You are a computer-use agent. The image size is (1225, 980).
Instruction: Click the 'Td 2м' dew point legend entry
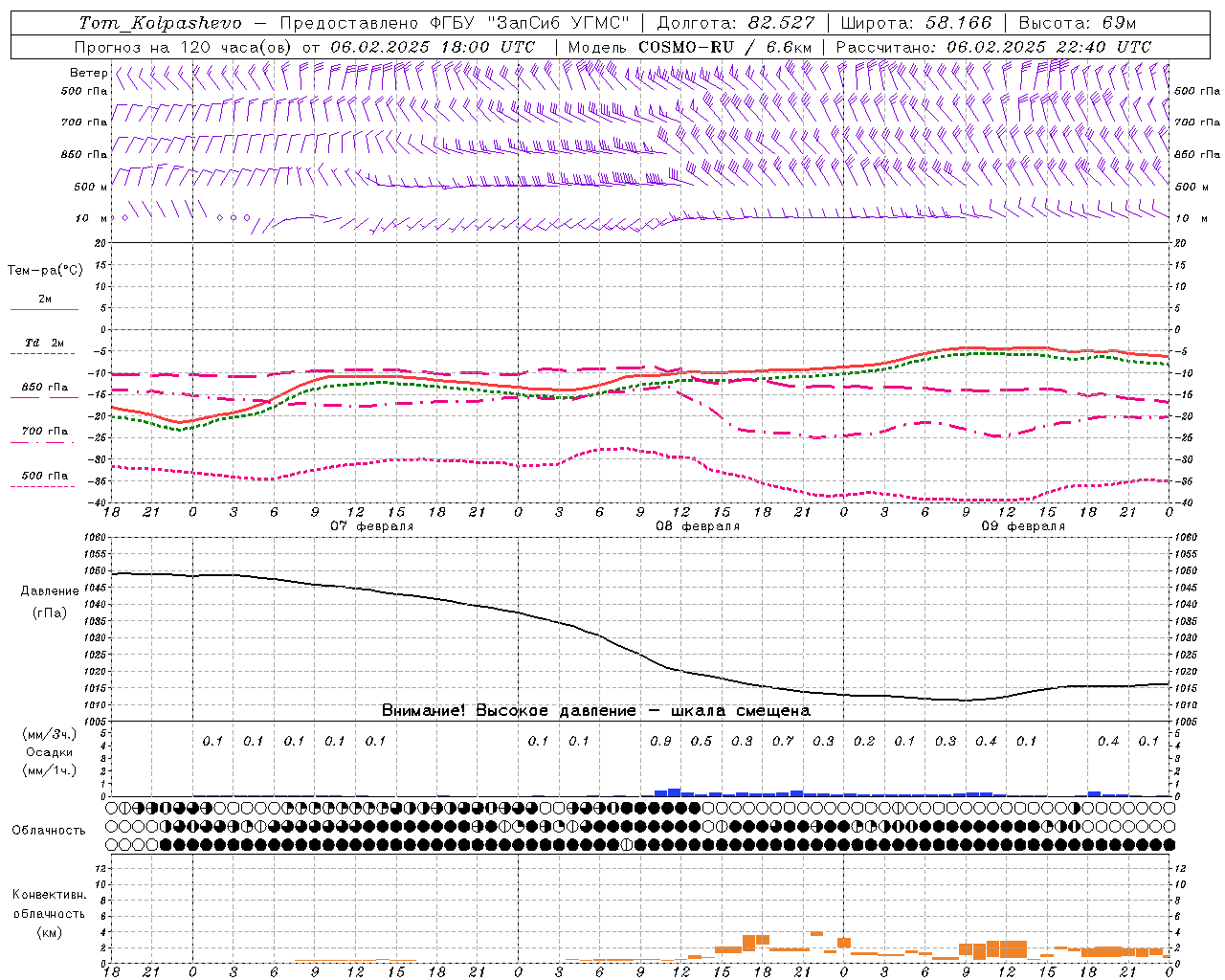(45, 343)
